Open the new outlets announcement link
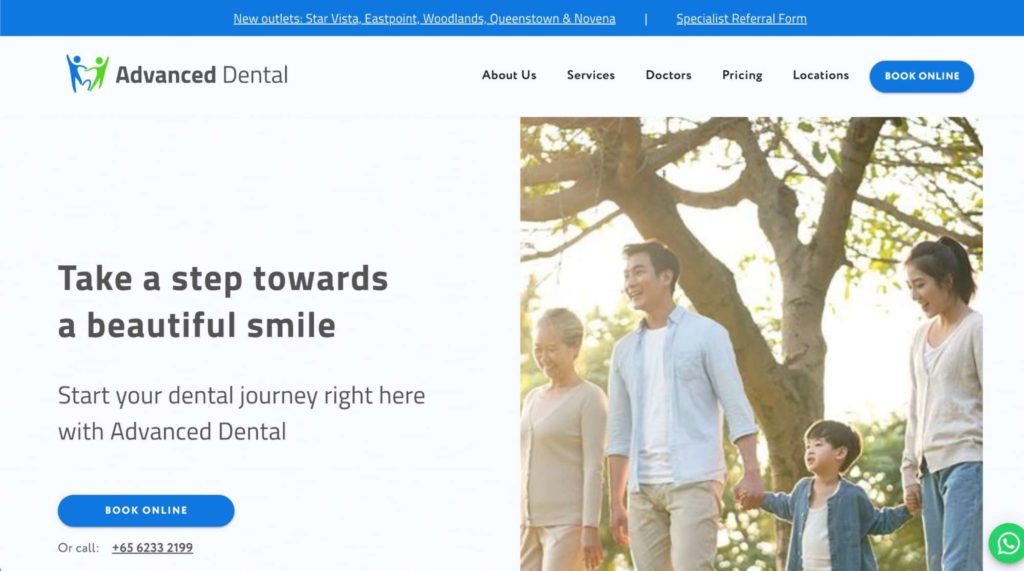The height and width of the screenshot is (571, 1024). coord(424,18)
